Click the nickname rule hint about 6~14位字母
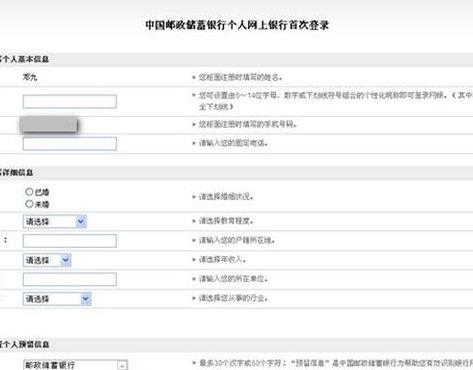The width and height of the screenshot is (473, 370). [x=336, y=101]
